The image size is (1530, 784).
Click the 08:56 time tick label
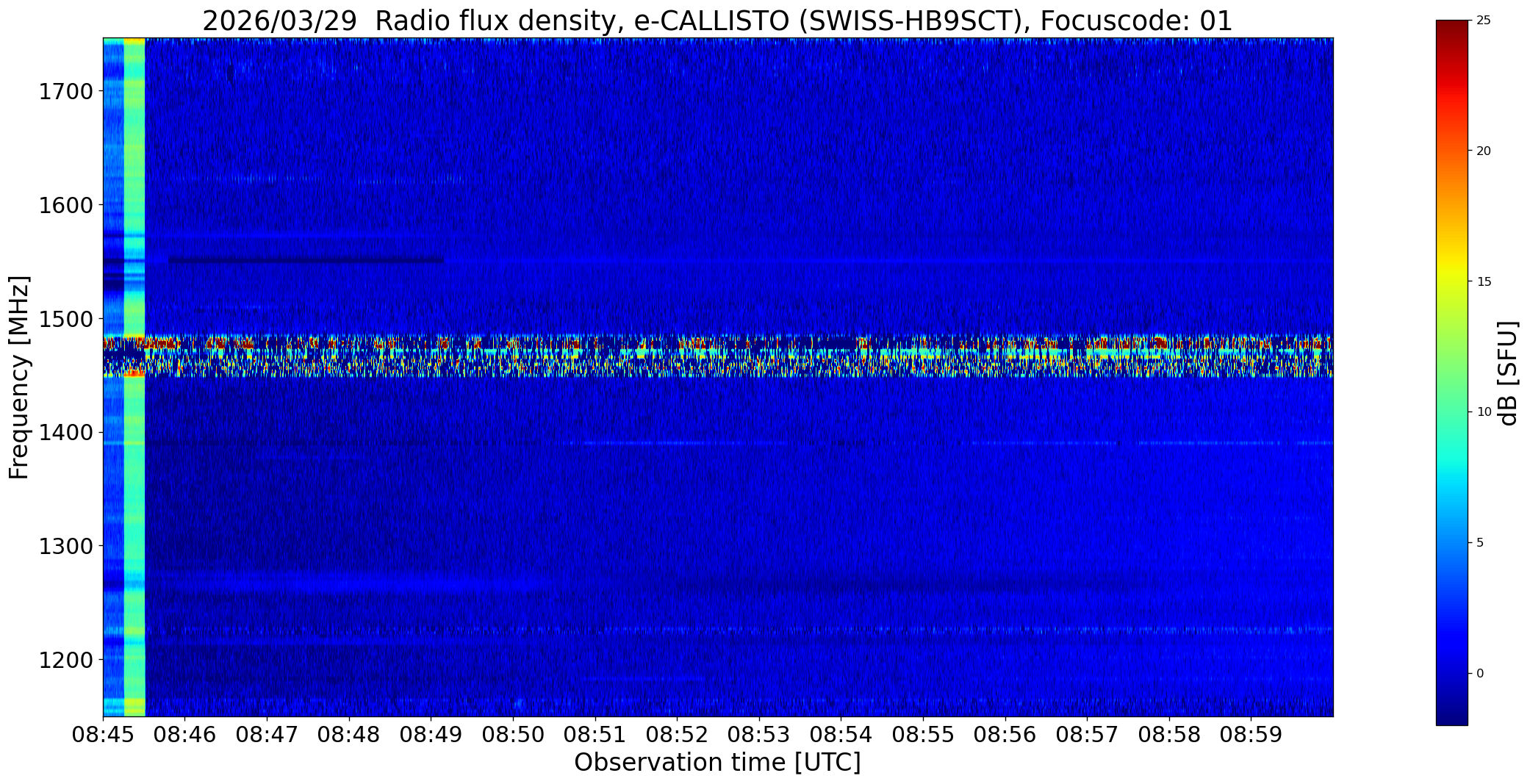[1005, 734]
